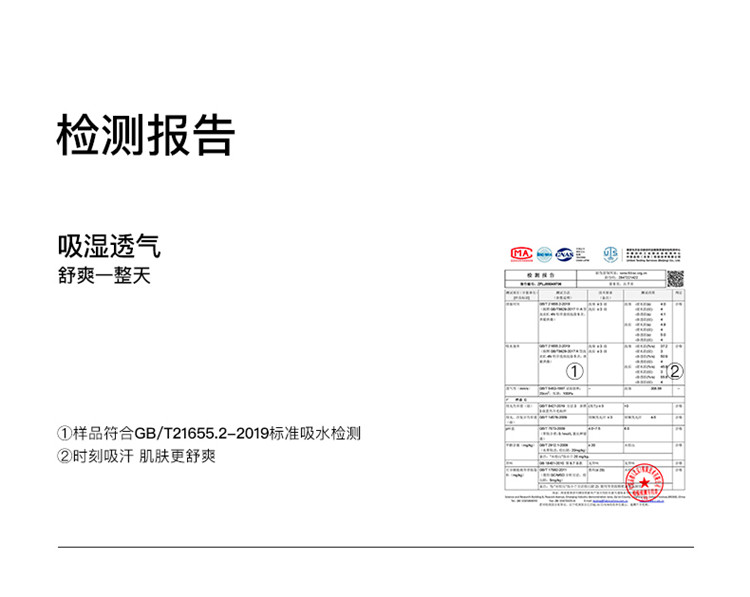Screen dimensions: 750x597
Task: Click the CNAS accreditation logo
Action: (565, 254)
